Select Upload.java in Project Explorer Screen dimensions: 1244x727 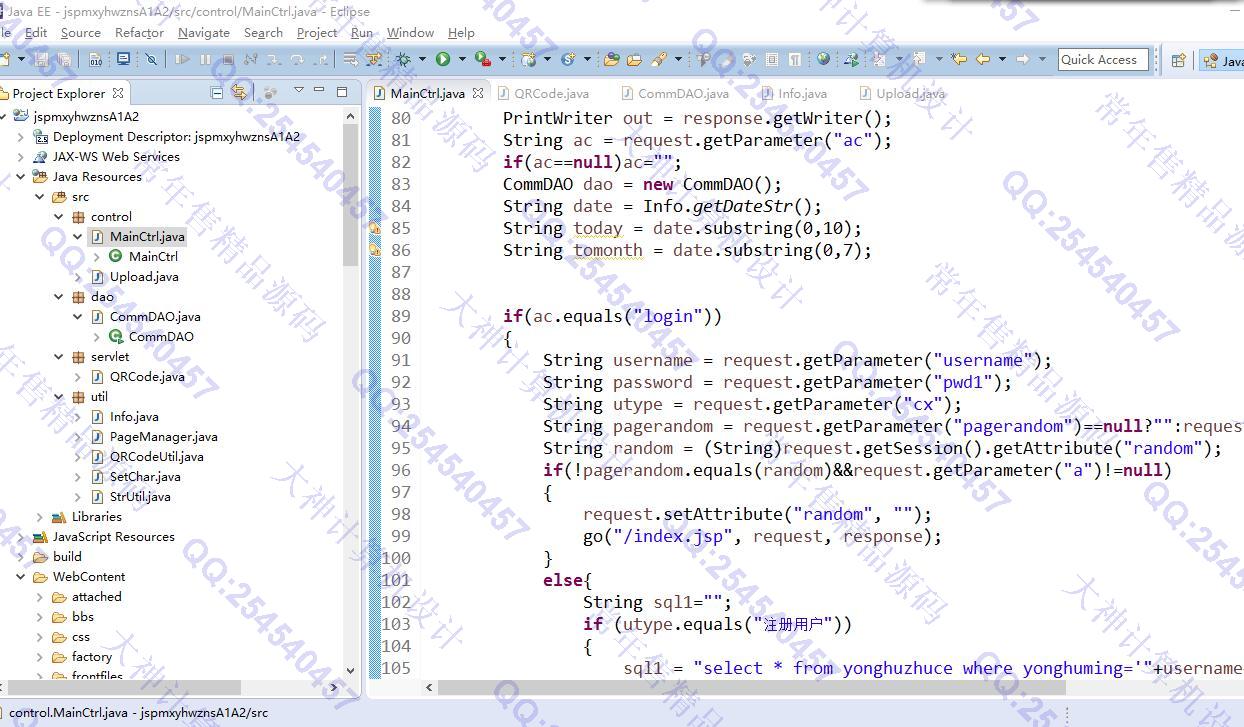click(x=144, y=277)
